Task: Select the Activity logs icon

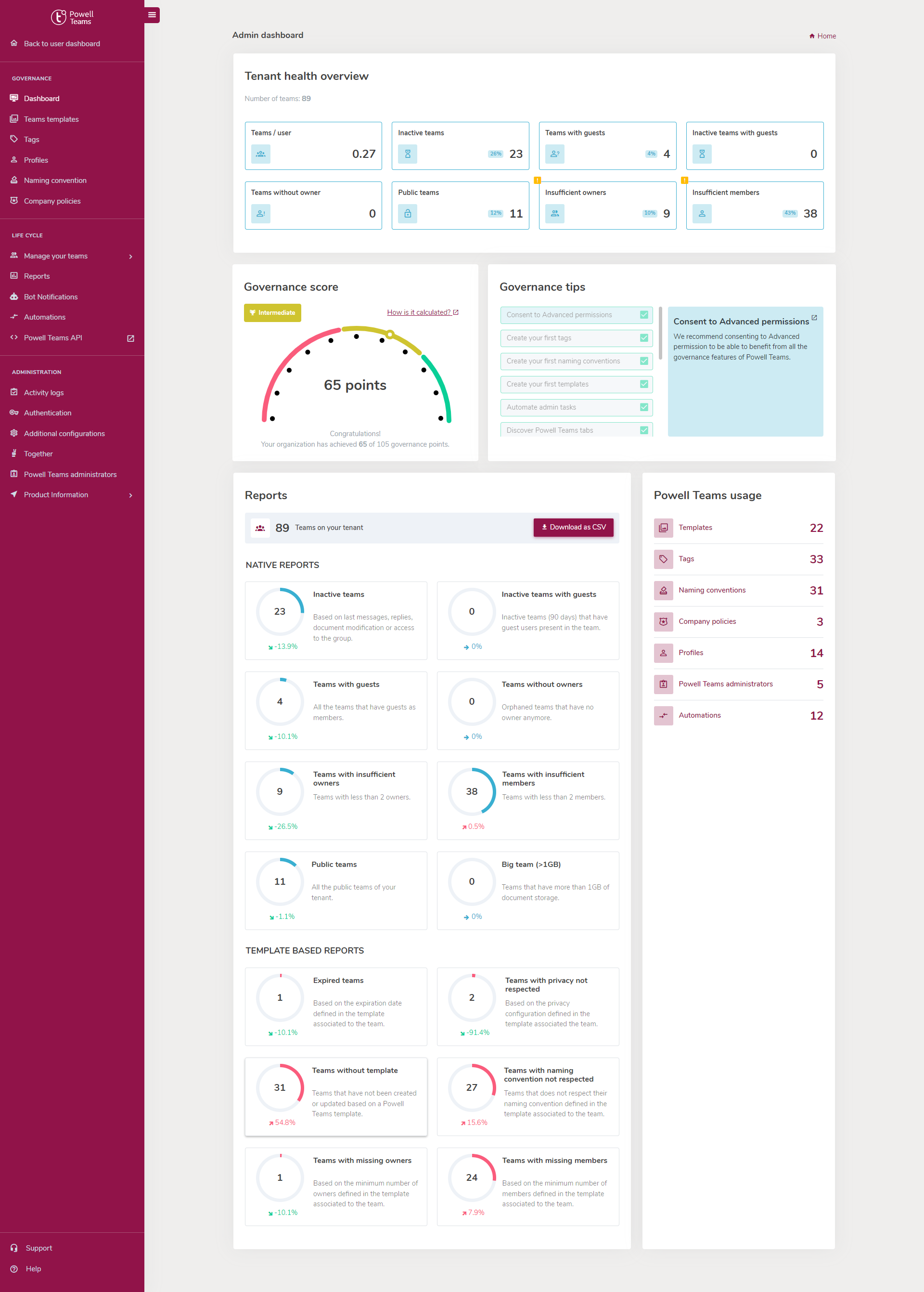Action: [14, 392]
